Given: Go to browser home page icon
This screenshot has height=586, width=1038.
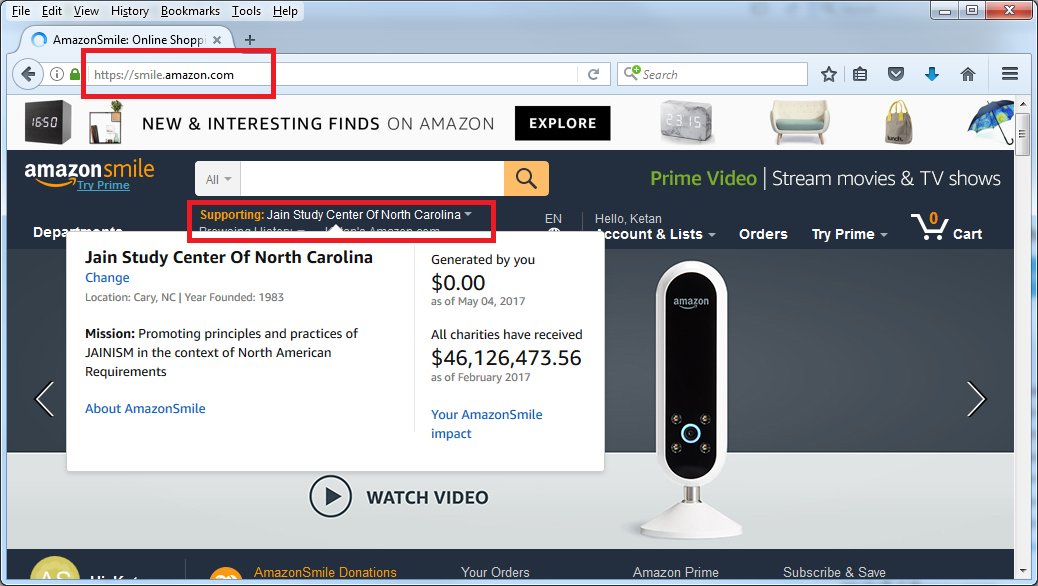Looking at the screenshot, I should 968,74.
